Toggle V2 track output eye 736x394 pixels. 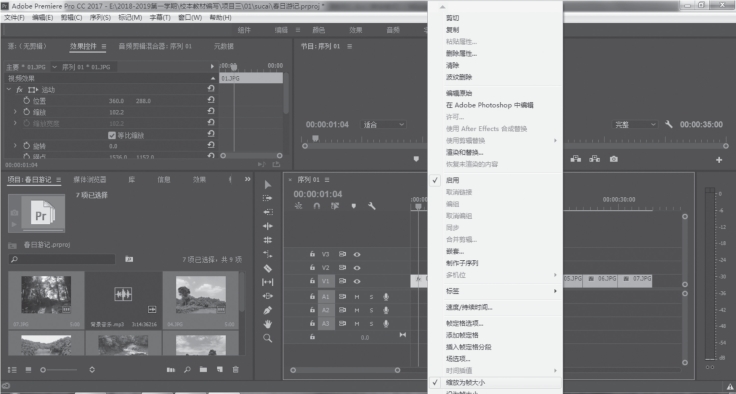click(x=357, y=268)
